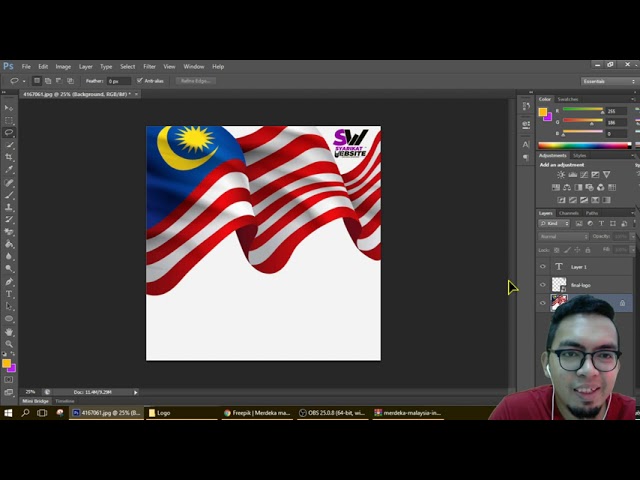The image size is (640, 480).
Task: Select the Crop tool
Action: click(x=9, y=157)
